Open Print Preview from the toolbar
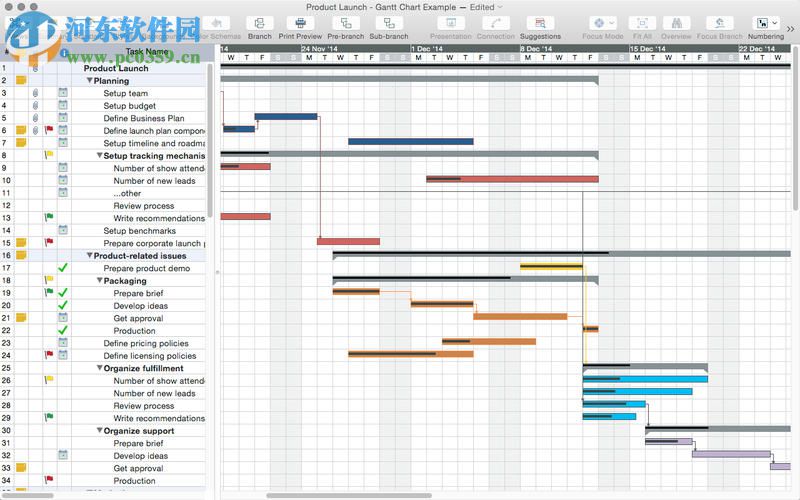This screenshot has height=500, width=800. click(300, 23)
